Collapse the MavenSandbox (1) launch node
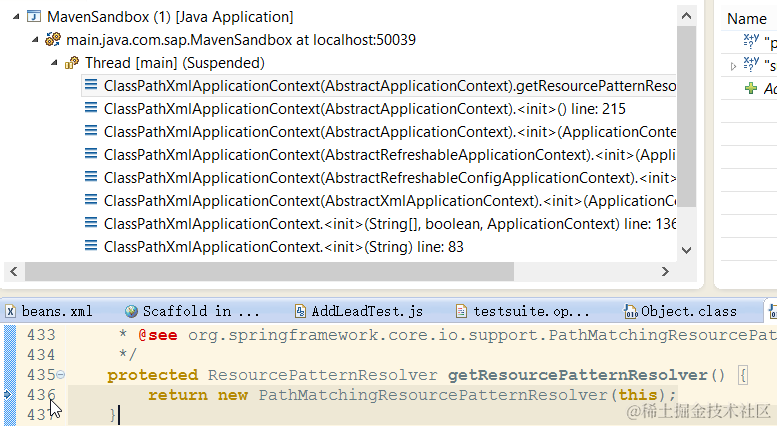This screenshot has width=777, height=426. (x=16, y=17)
